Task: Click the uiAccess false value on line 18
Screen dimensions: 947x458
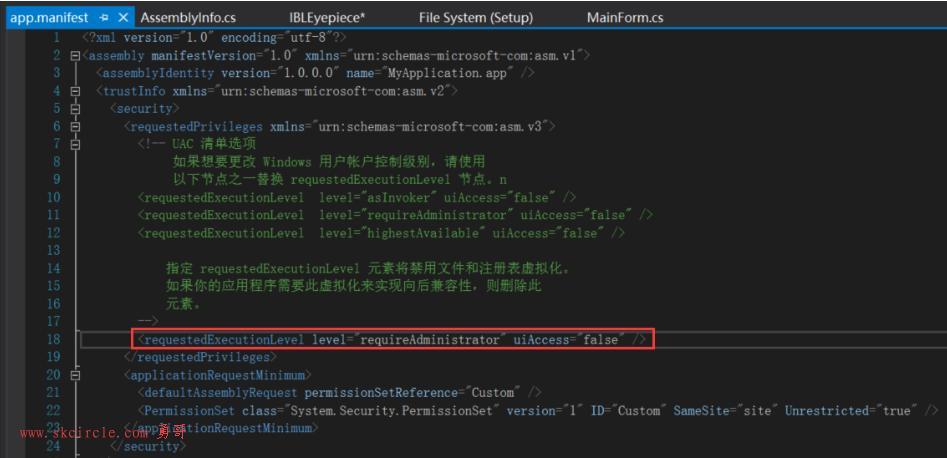Action: point(602,340)
